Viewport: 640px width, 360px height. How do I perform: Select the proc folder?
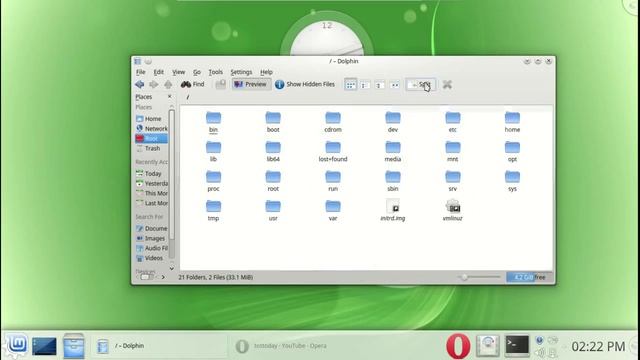coord(213,181)
